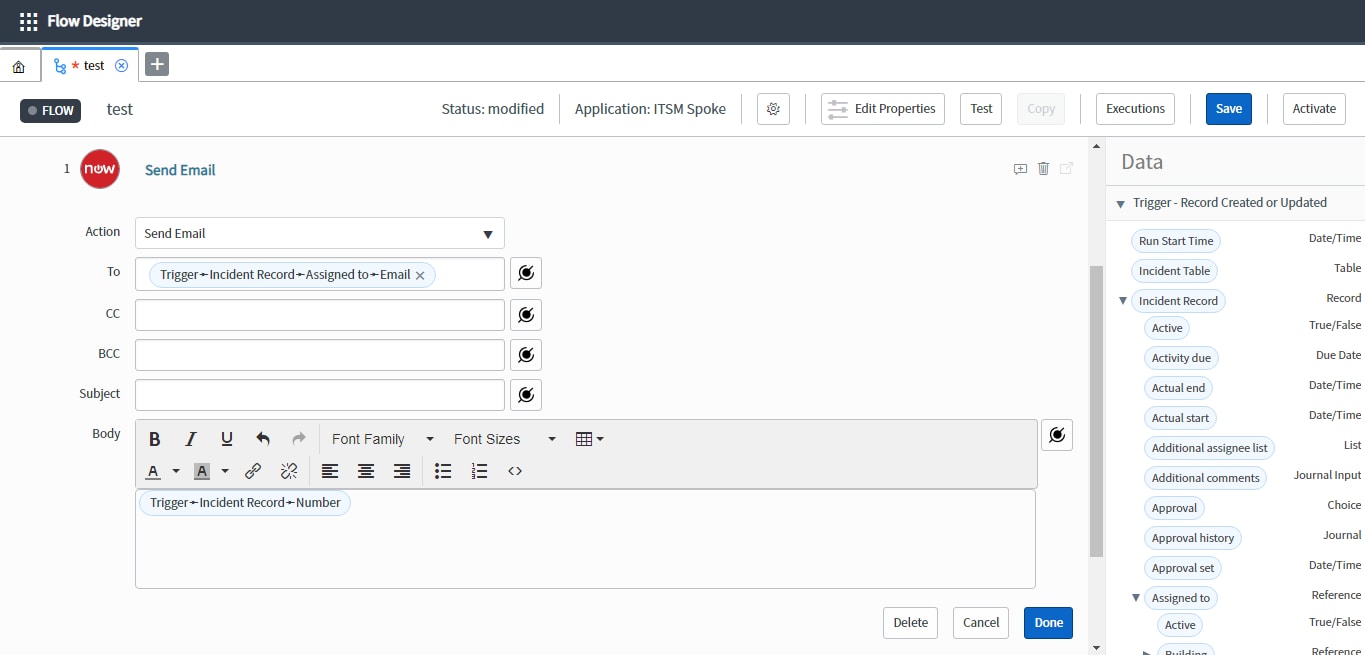Image resolution: width=1365 pixels, height=655 pixels.
Task: Open data pill picker for Body field
Action: (1057, 435)
